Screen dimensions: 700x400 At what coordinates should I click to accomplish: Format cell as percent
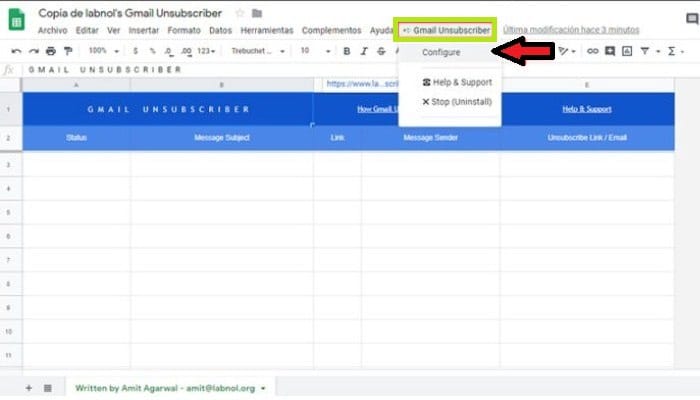point(152,51)
